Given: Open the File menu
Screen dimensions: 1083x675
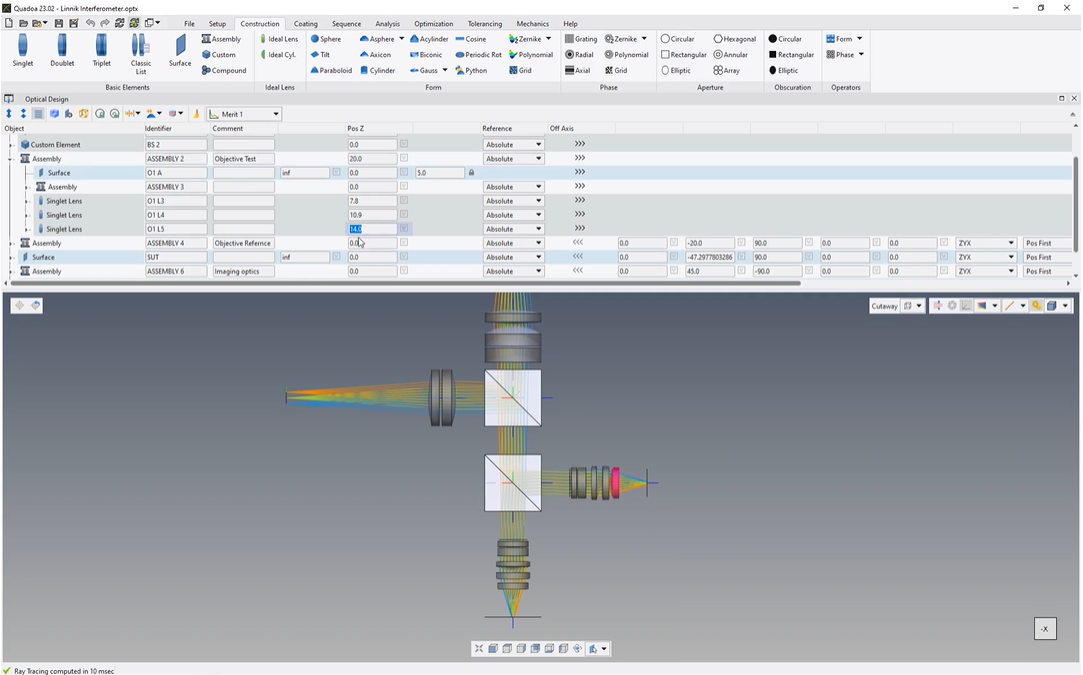Looking at the screenshot, I should point(189,23).
